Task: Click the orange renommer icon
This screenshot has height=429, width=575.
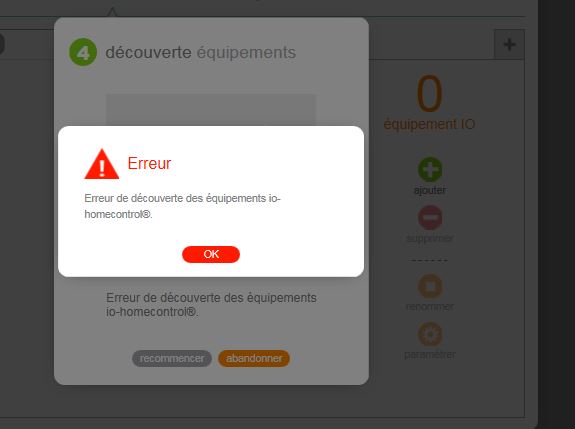Action: pos(430,286)
